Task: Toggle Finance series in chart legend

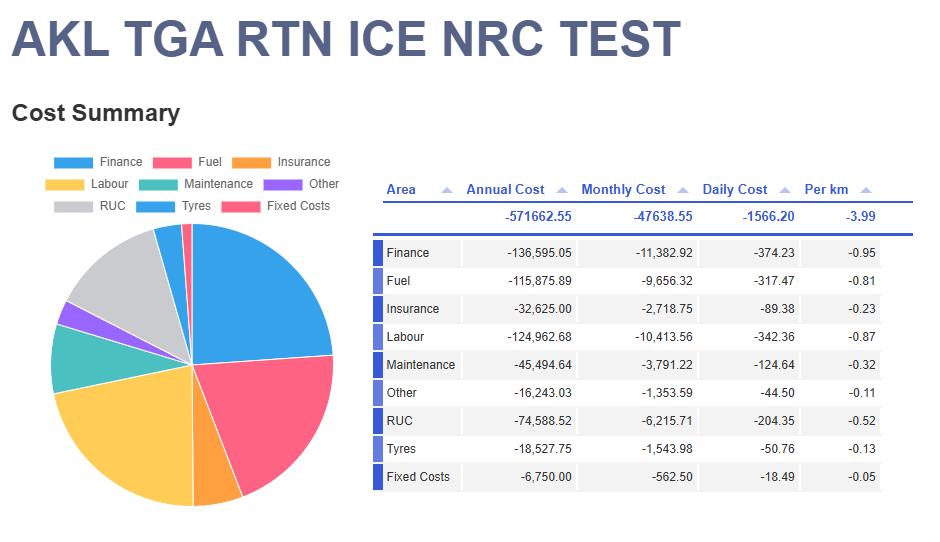Action: point(98,162)
